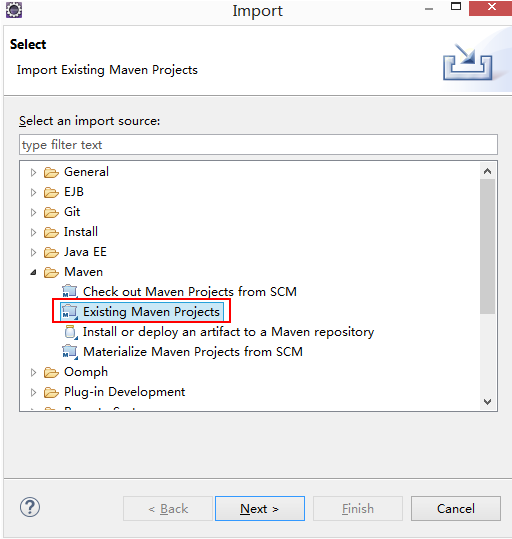Collapse the Maven tree node
Screen dimensions: 512x539
click(33, 272)
